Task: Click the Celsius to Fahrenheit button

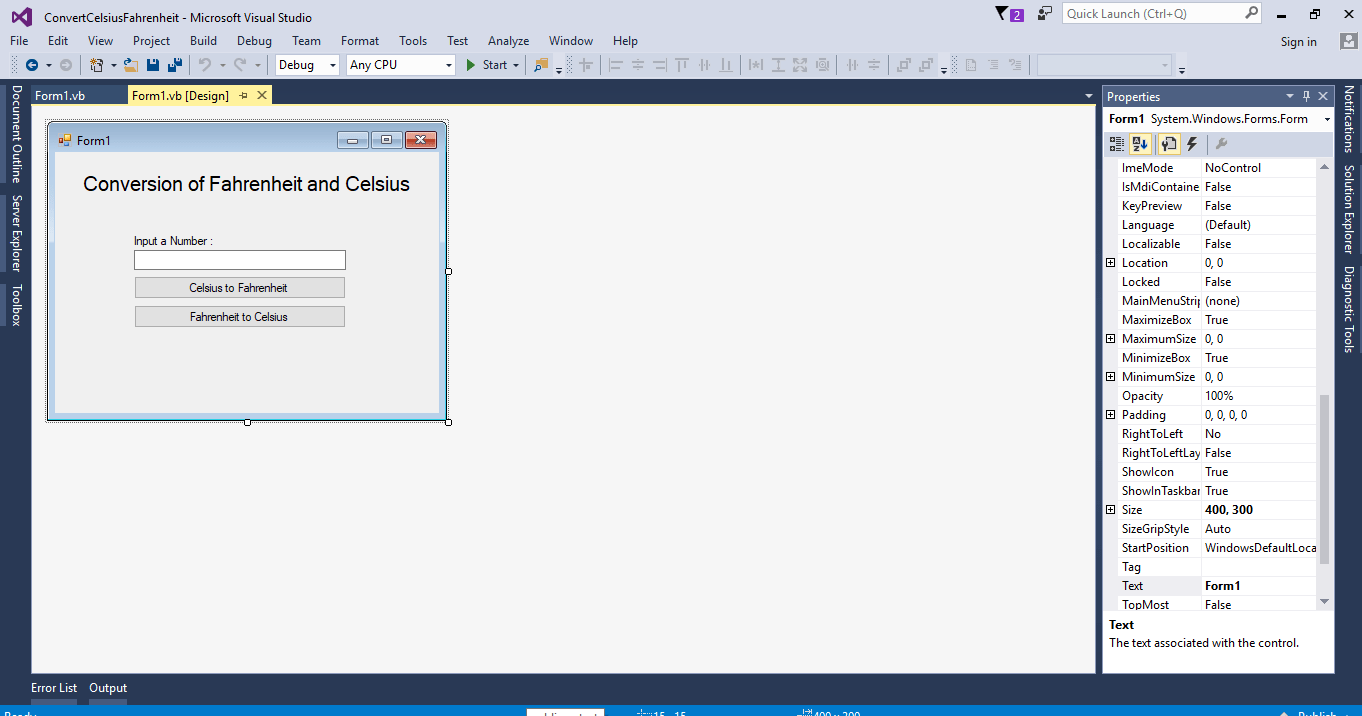Action: pyautogui.click(x=239, y=287)
